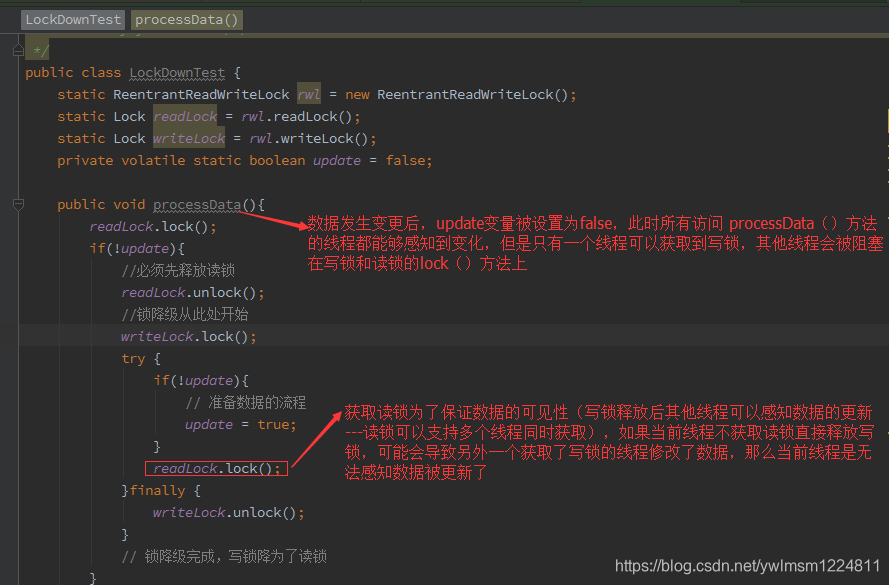Click the LockDownTest breadcrumb

[x=73, y=20]
